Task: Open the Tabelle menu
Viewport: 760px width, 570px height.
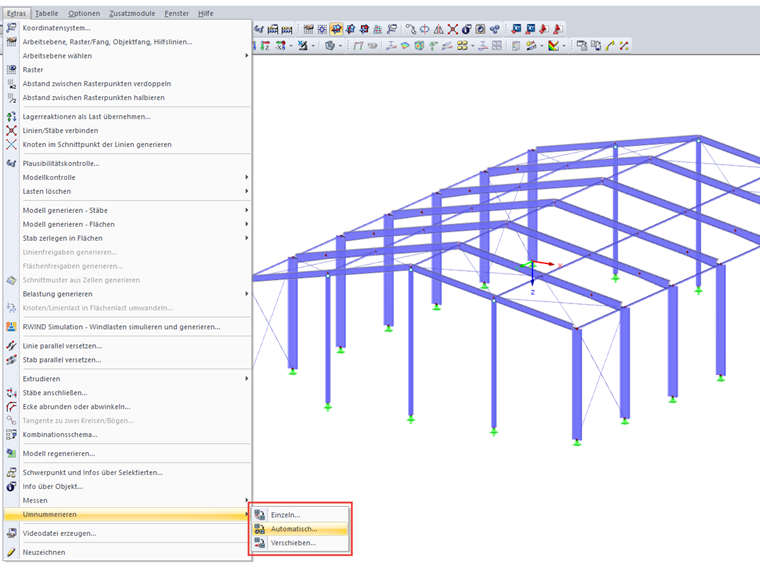Action: tap(47, 13)
